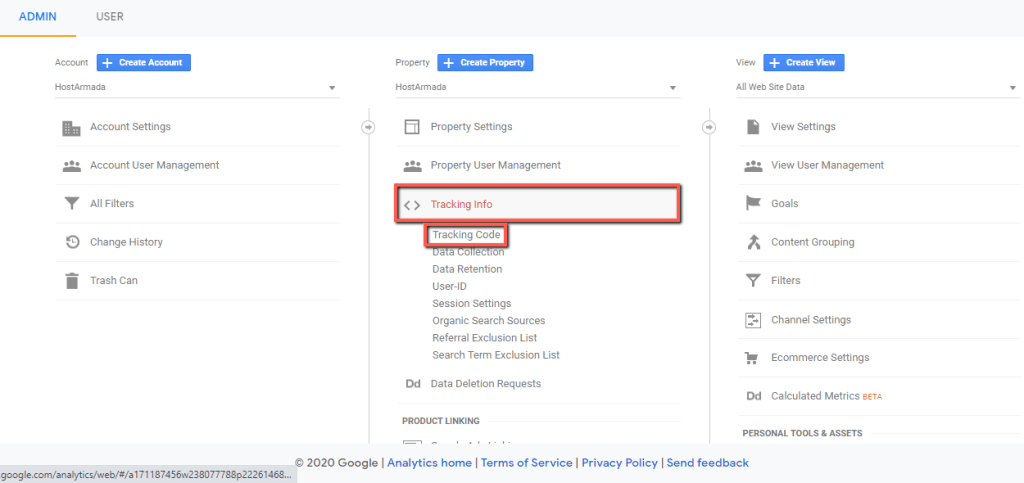Click the arrow between Property and View columns
Image resolution: width=1024 pixels, height=483 pixels.
click(709, 127)
